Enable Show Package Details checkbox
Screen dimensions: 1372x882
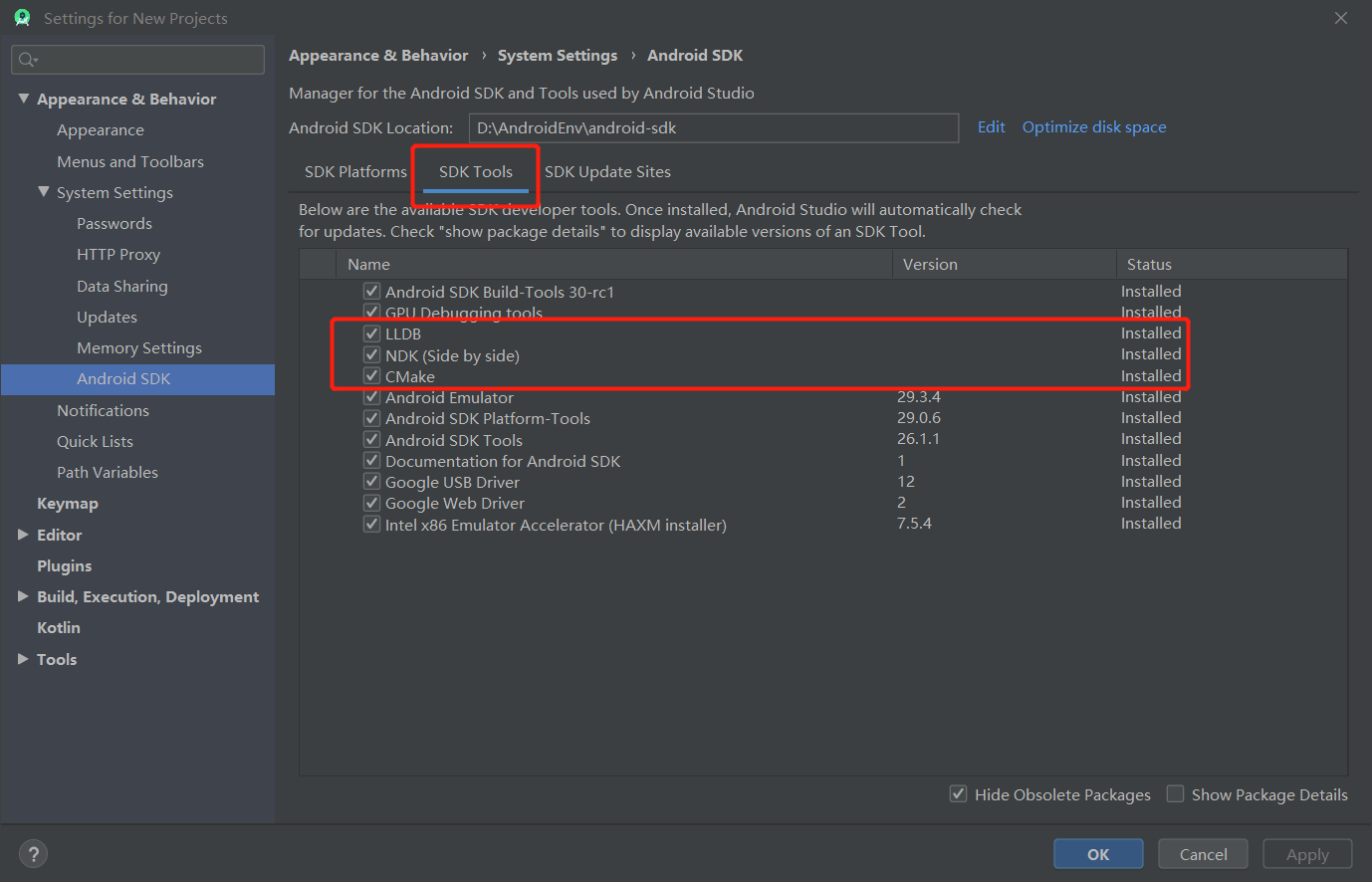[1175, 793]
